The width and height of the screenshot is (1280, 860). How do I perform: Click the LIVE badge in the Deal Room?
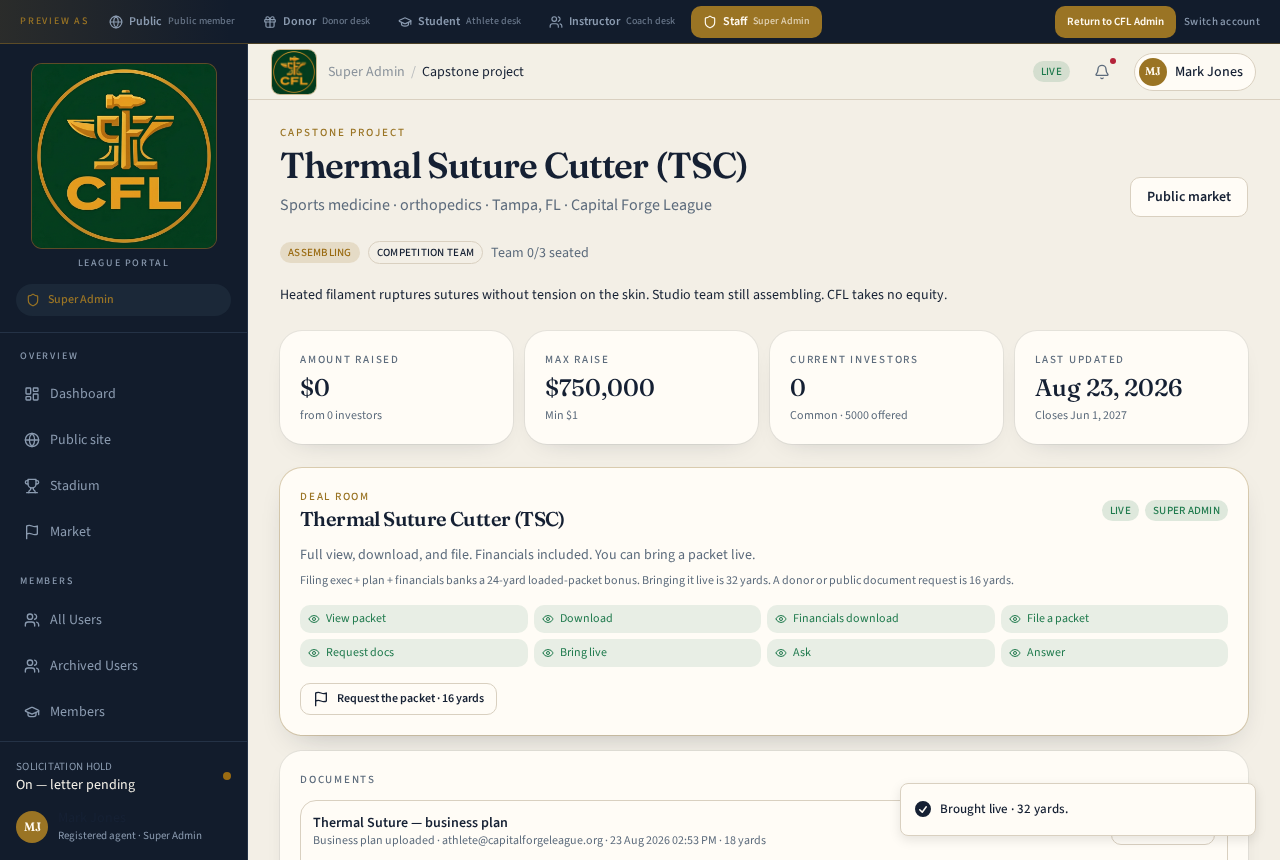point(1120,511)
